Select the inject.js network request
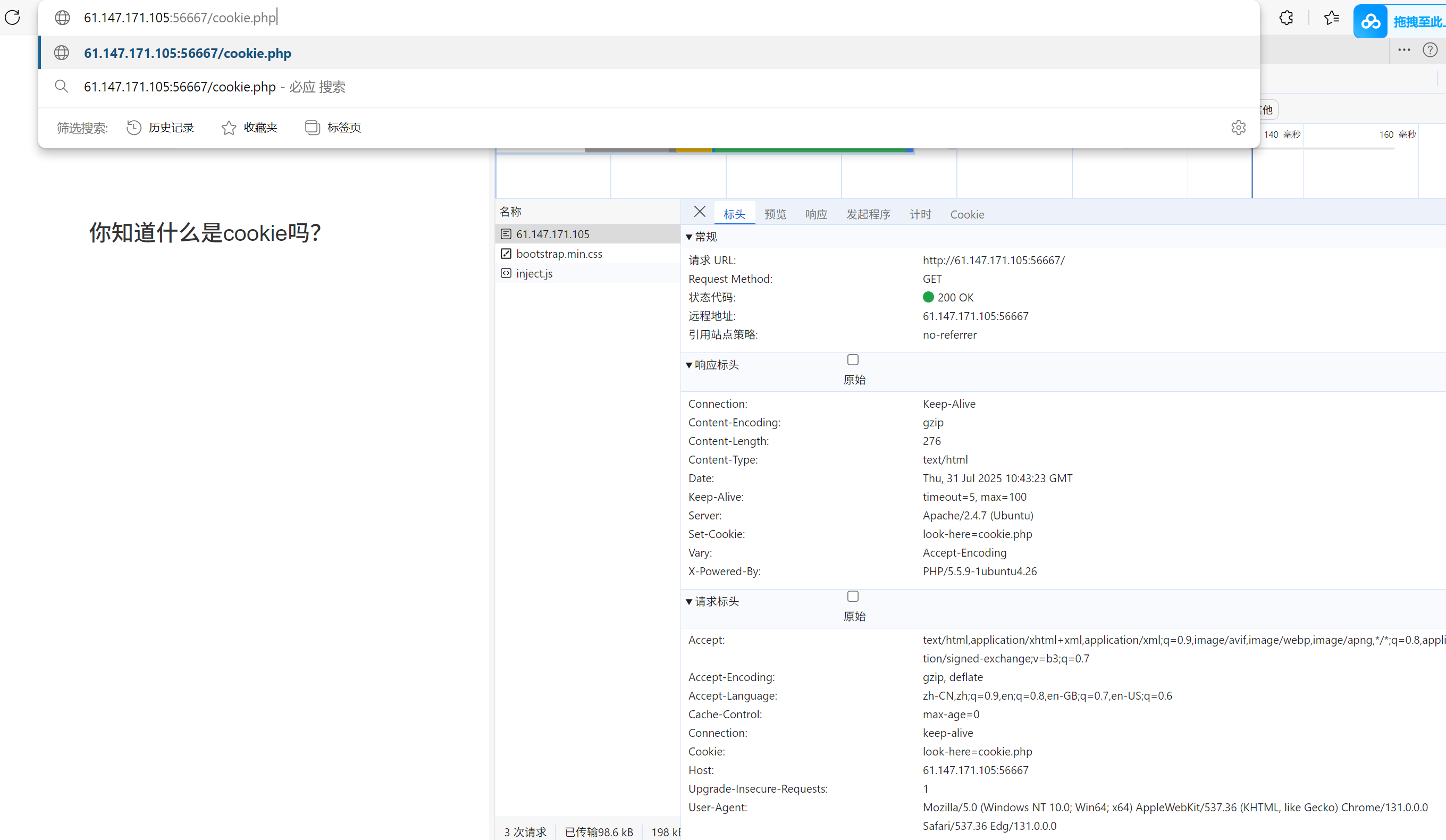 pos(534,273)
